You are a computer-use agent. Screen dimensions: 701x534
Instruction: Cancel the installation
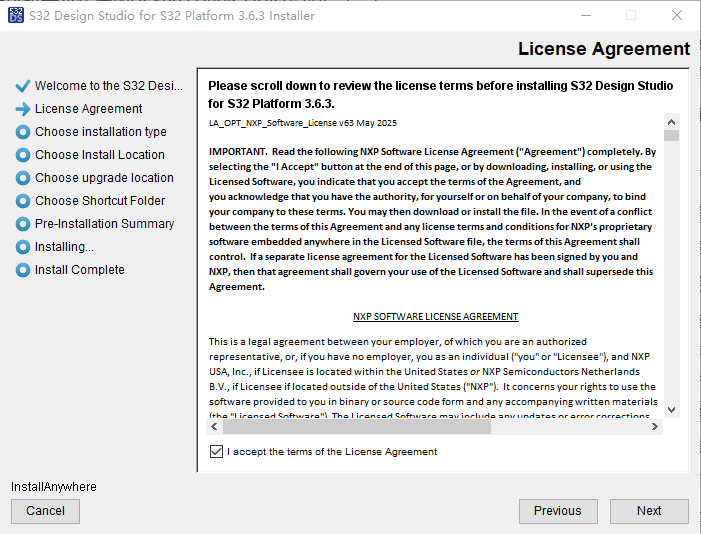coord(45,511)
